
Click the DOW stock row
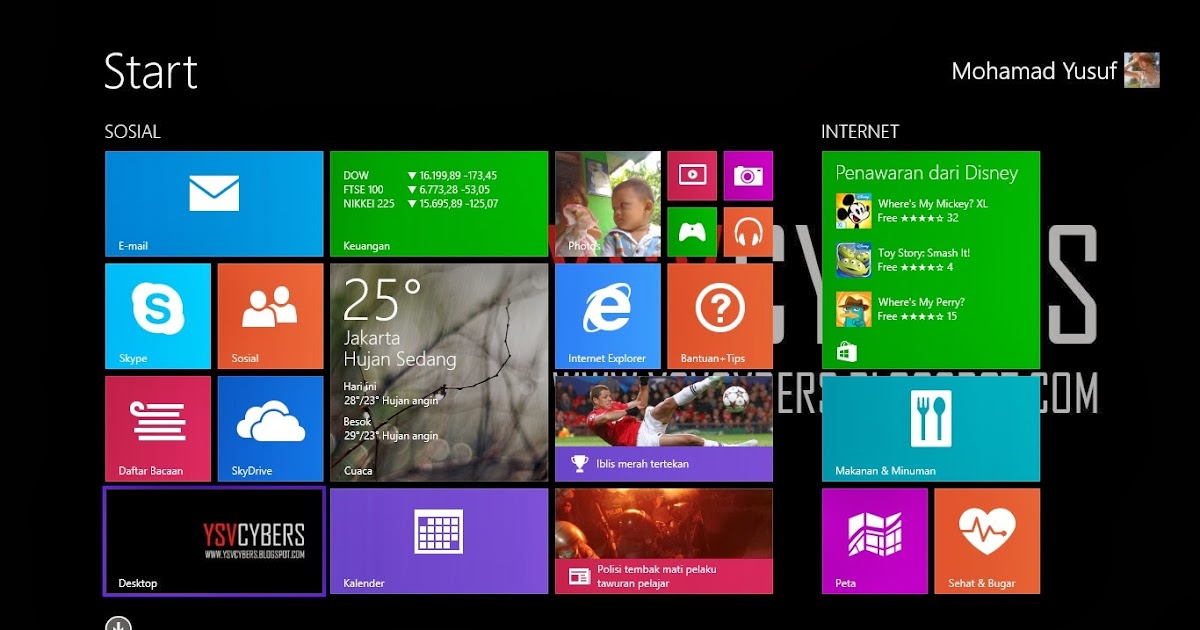[420, 175]
